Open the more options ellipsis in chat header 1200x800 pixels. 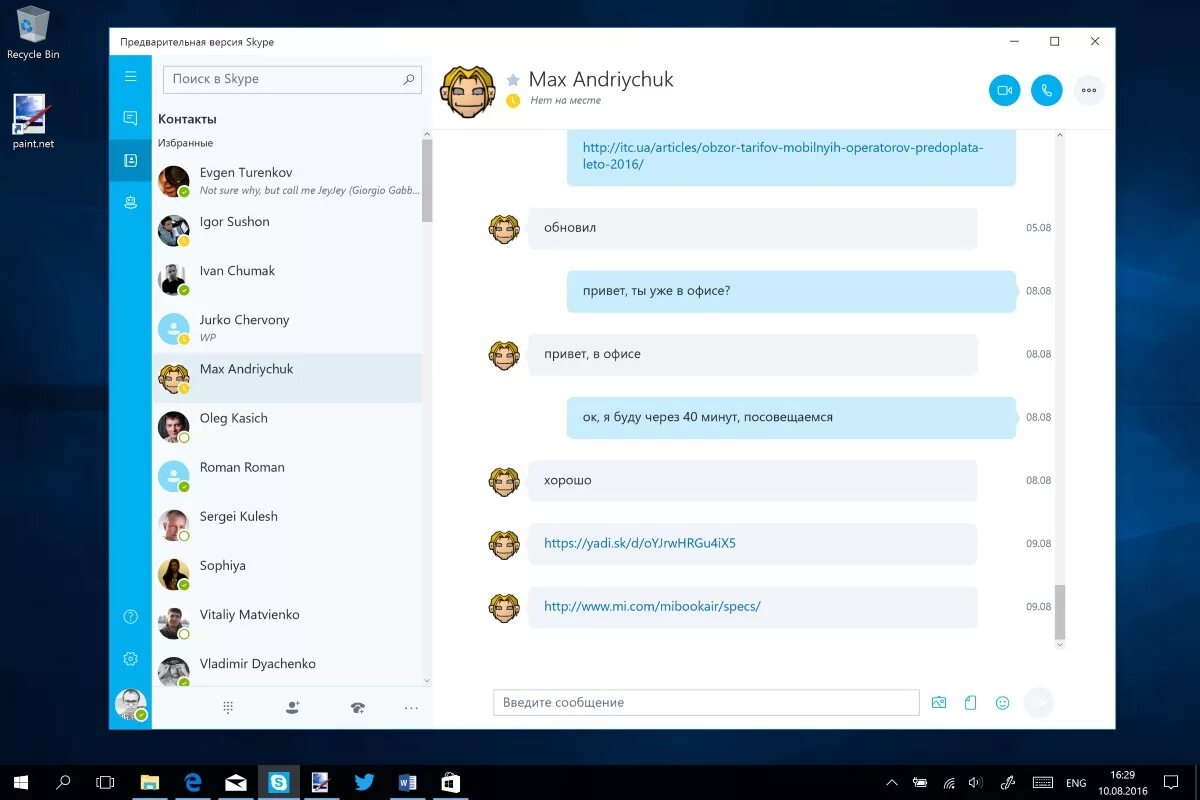tap(1089, 90)
